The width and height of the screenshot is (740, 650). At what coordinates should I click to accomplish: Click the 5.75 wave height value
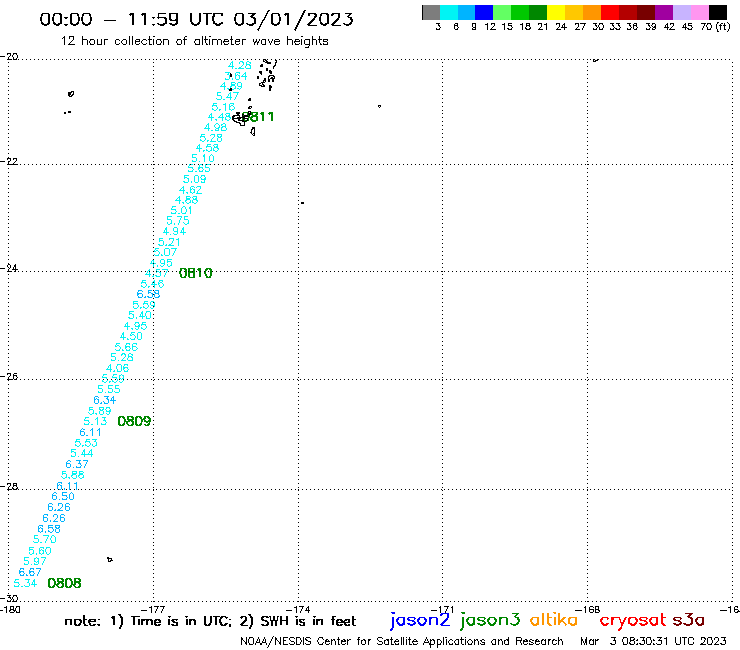click(178, 221)
